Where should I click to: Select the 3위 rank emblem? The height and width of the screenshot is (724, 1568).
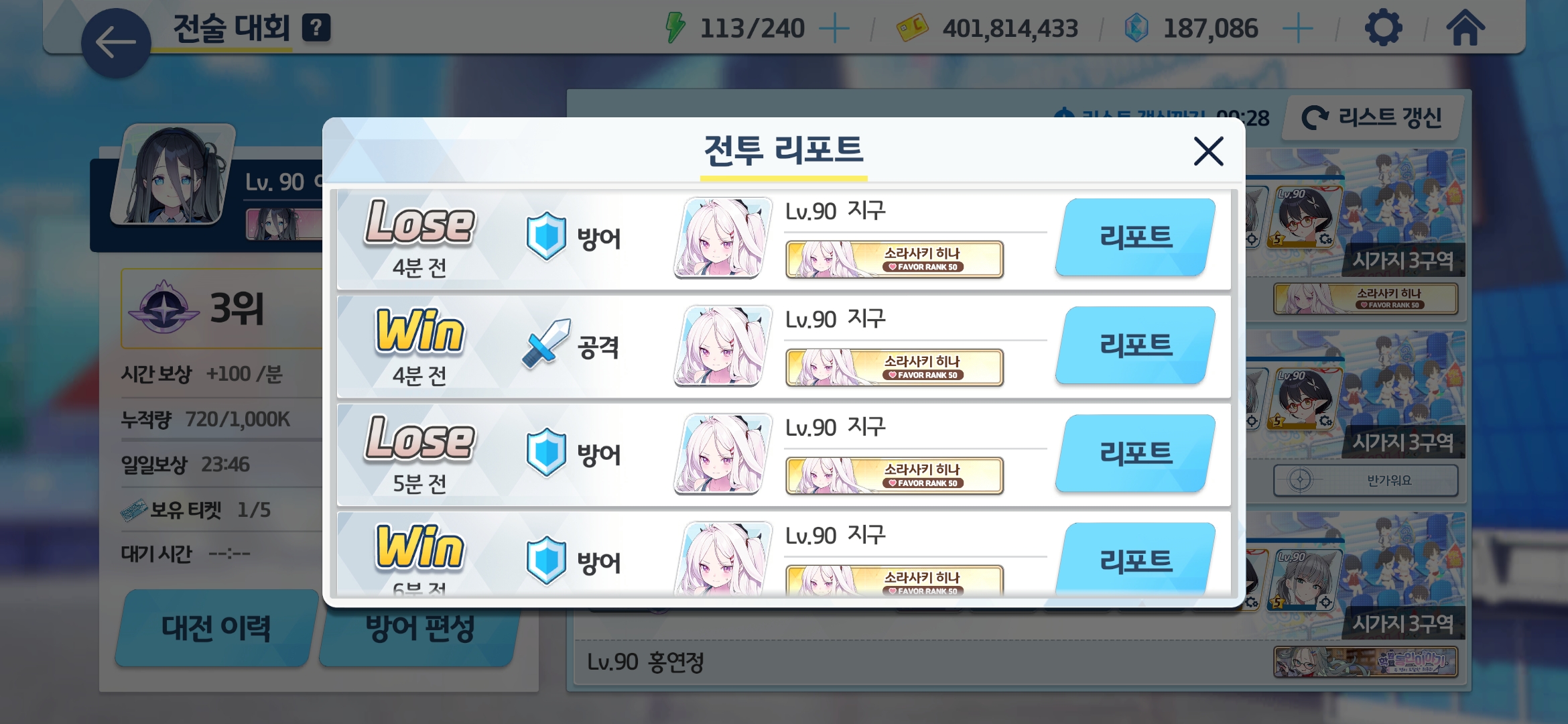pos(164,308)
